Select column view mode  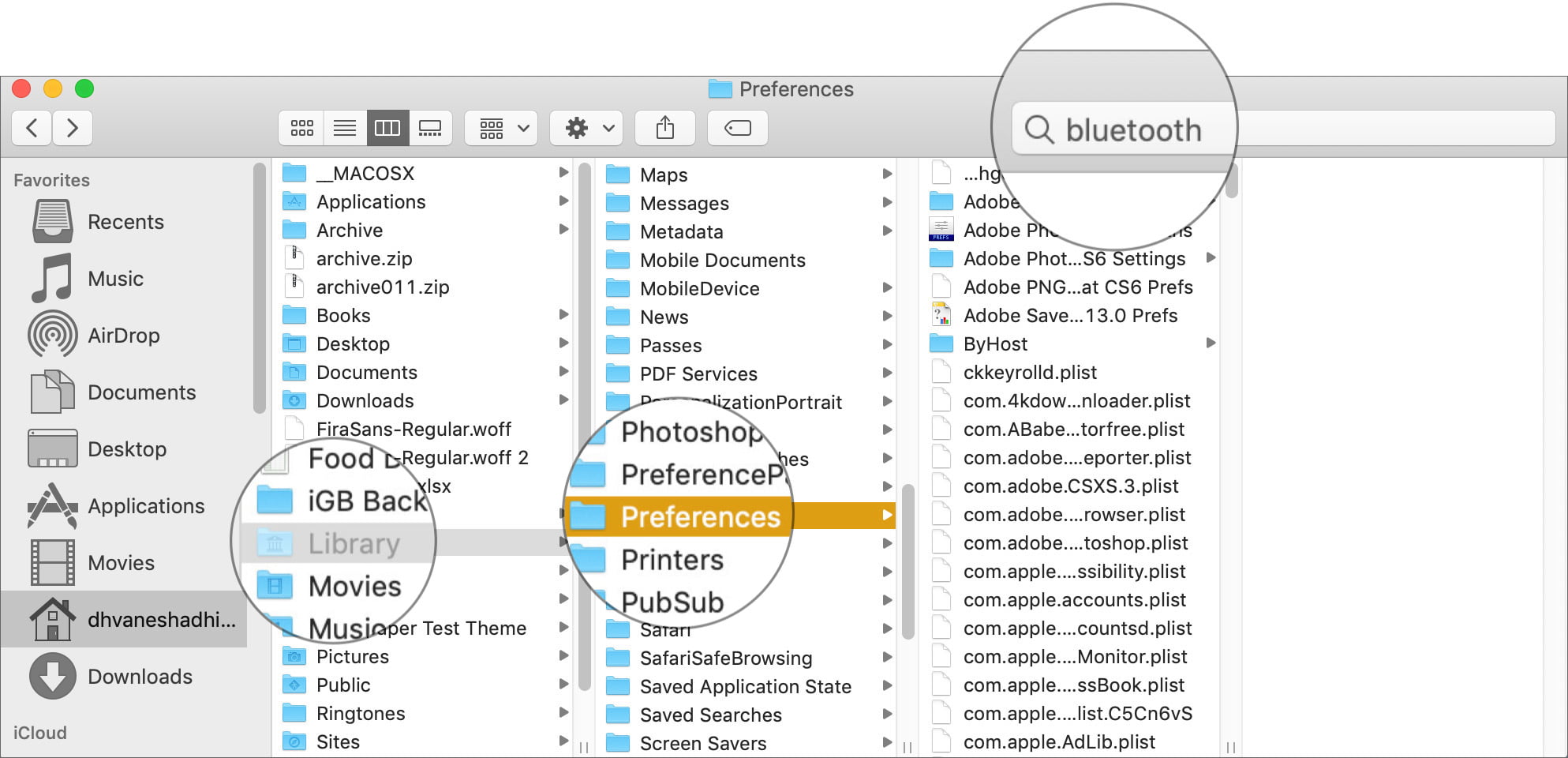pos(387,128)
